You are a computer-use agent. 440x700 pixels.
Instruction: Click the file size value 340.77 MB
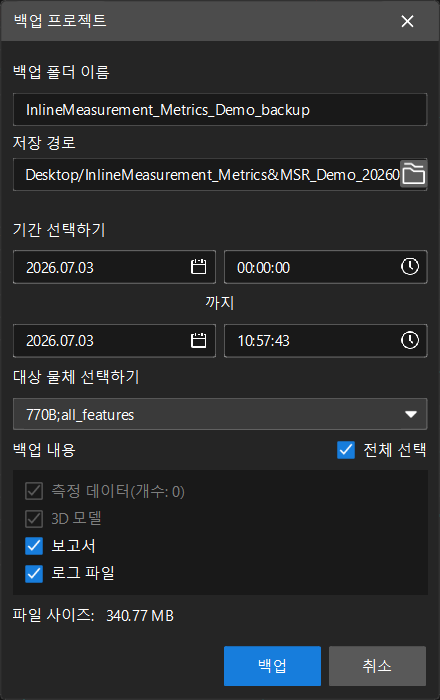[x=140, y=616]
